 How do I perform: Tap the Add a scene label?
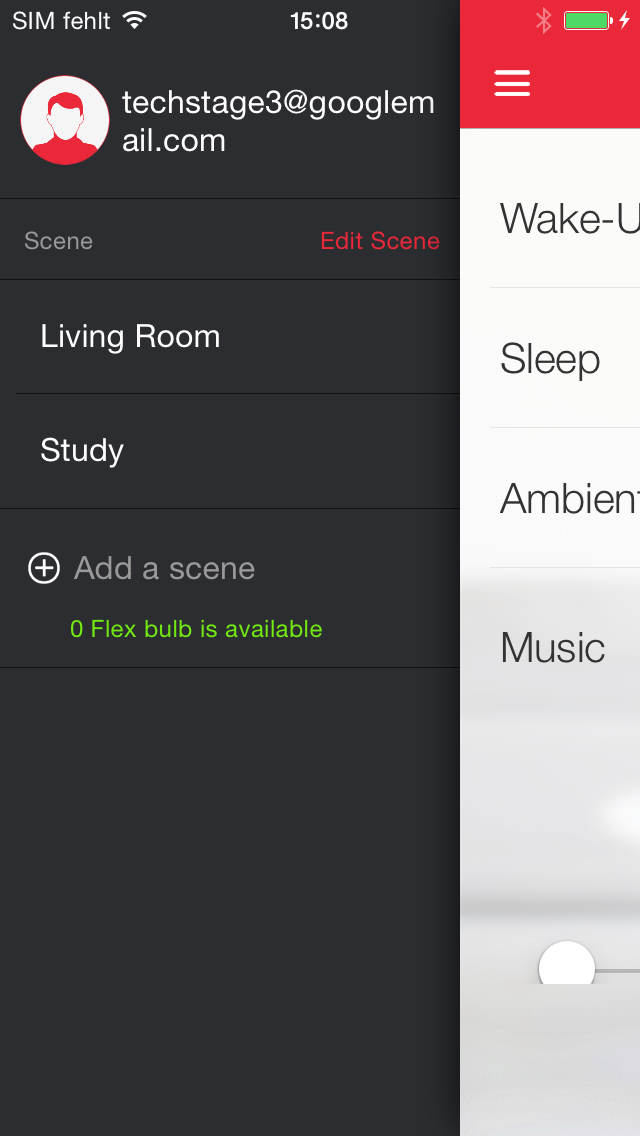coord(164,568)
